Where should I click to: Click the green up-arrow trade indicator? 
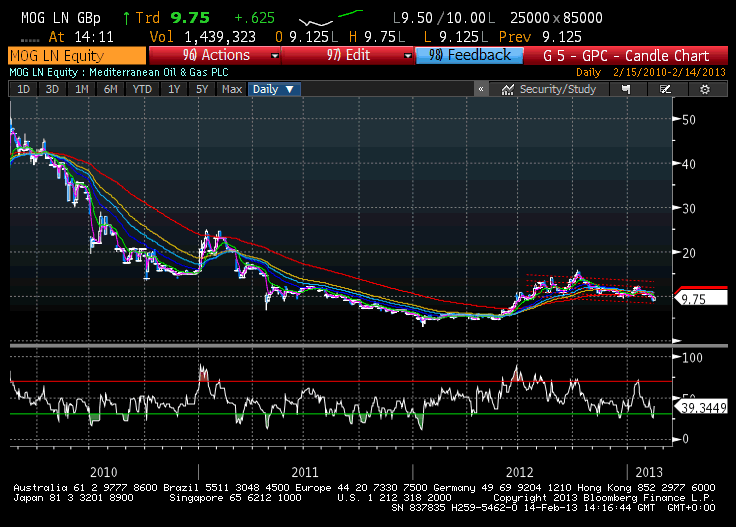(x=126, y=18)
